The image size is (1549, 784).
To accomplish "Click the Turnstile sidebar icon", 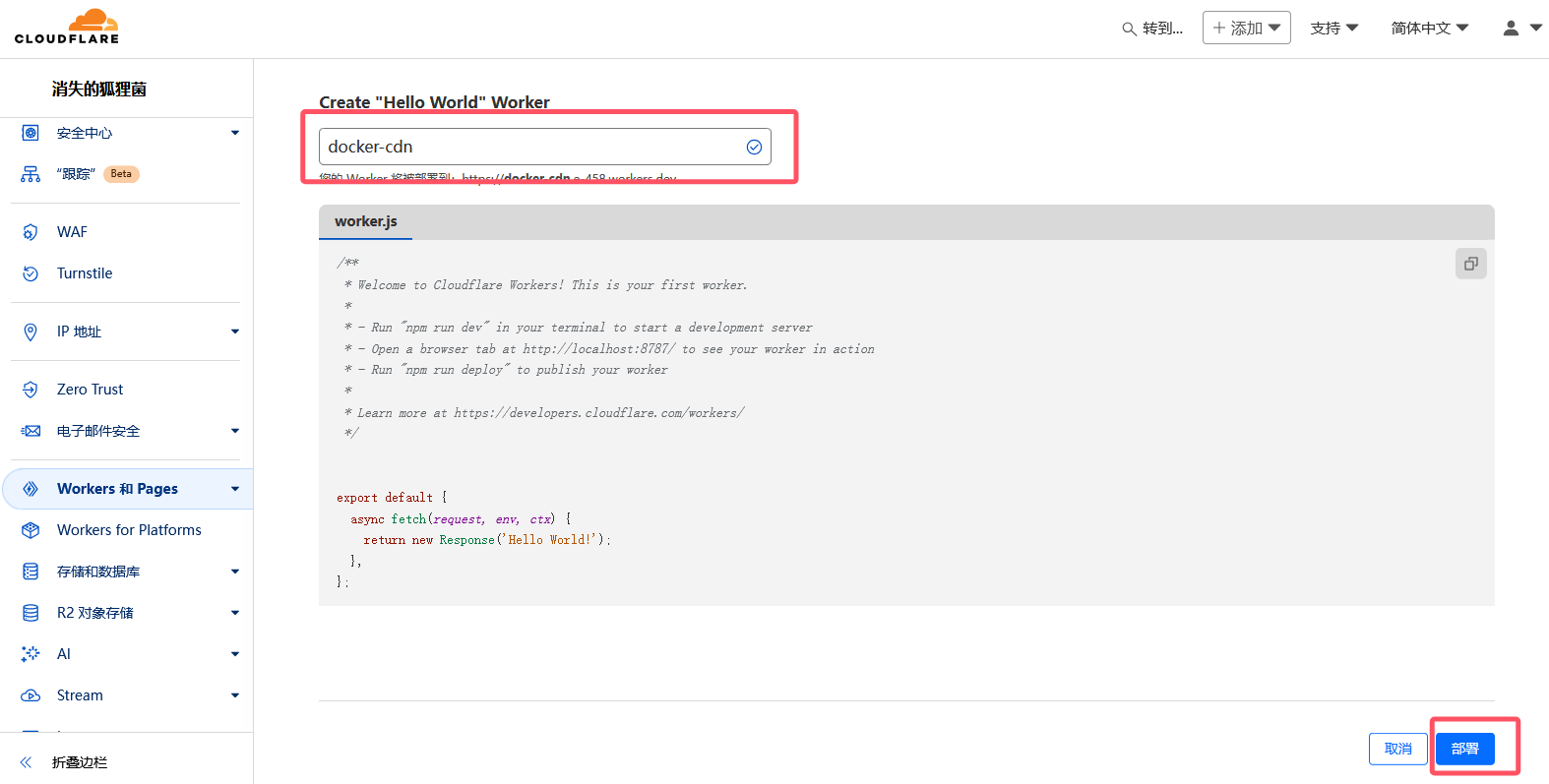I will tap(31, 273).
